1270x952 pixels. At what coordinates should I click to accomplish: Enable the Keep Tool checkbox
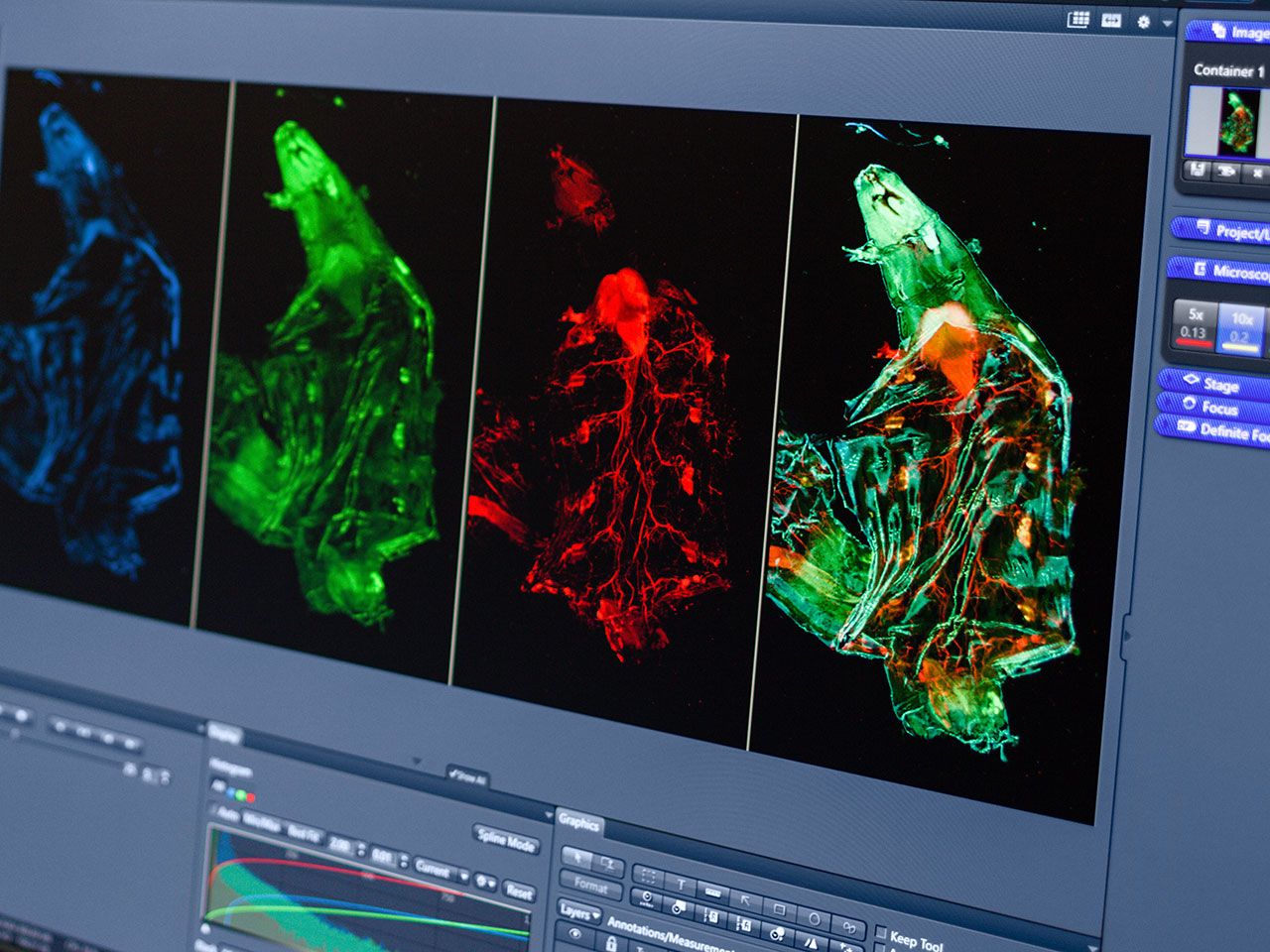(x=881, y=932)
